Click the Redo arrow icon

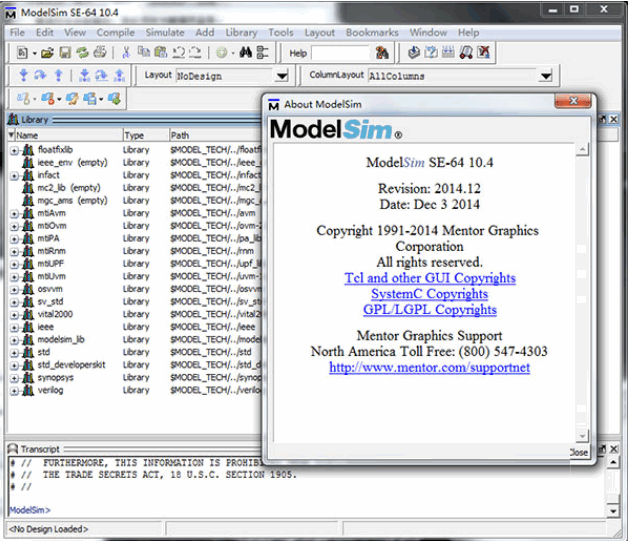[x=195, y=53]
